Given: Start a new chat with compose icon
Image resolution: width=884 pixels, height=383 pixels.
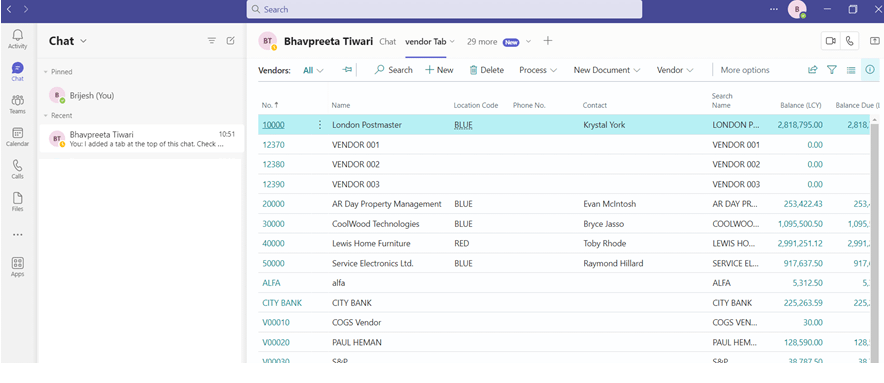Looking at the screenshot, I should (x=231, y=41).
